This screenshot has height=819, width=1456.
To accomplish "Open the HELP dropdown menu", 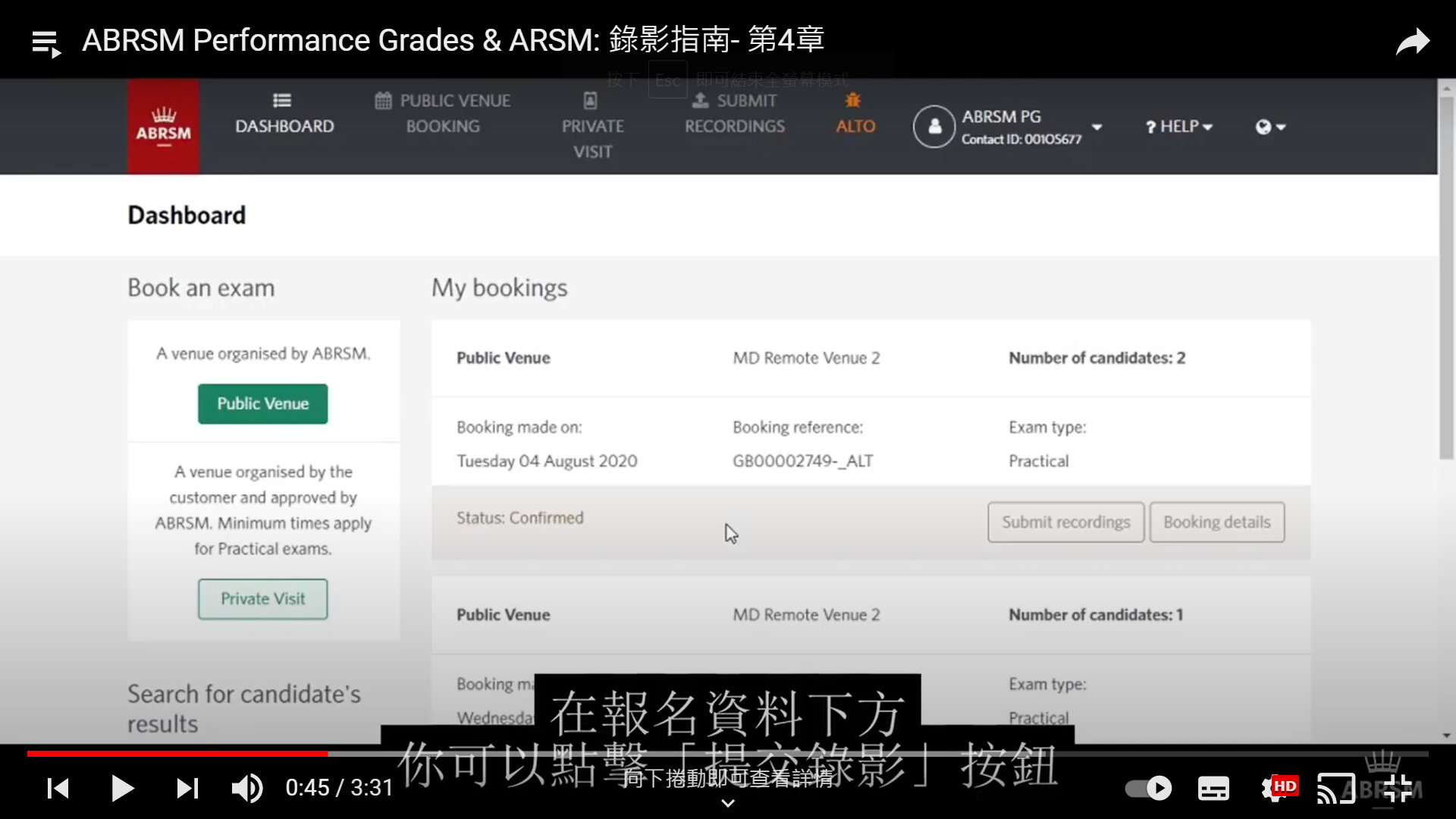I will [1179, 127].
